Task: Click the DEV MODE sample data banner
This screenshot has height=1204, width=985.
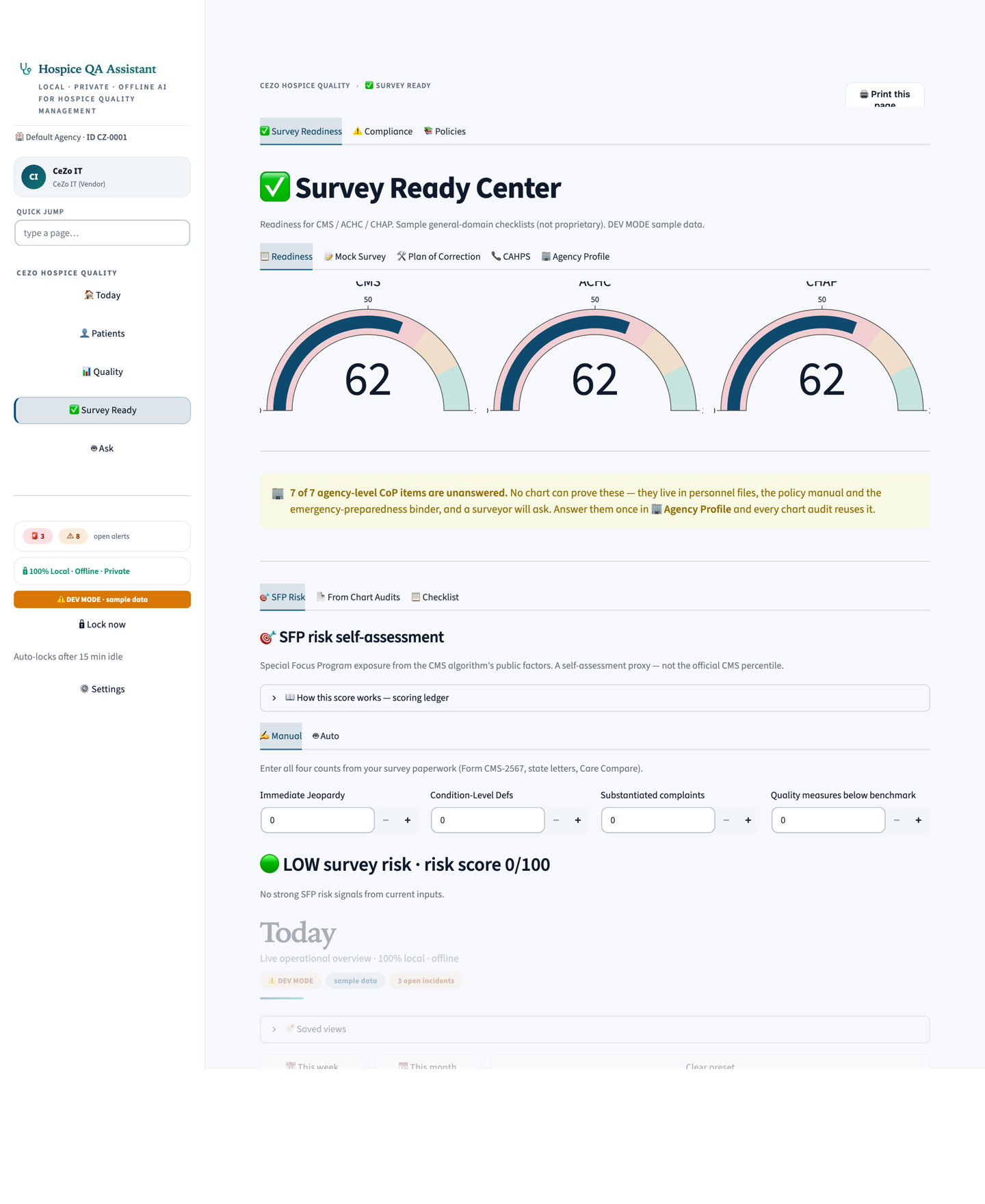Action: [103, 599]
